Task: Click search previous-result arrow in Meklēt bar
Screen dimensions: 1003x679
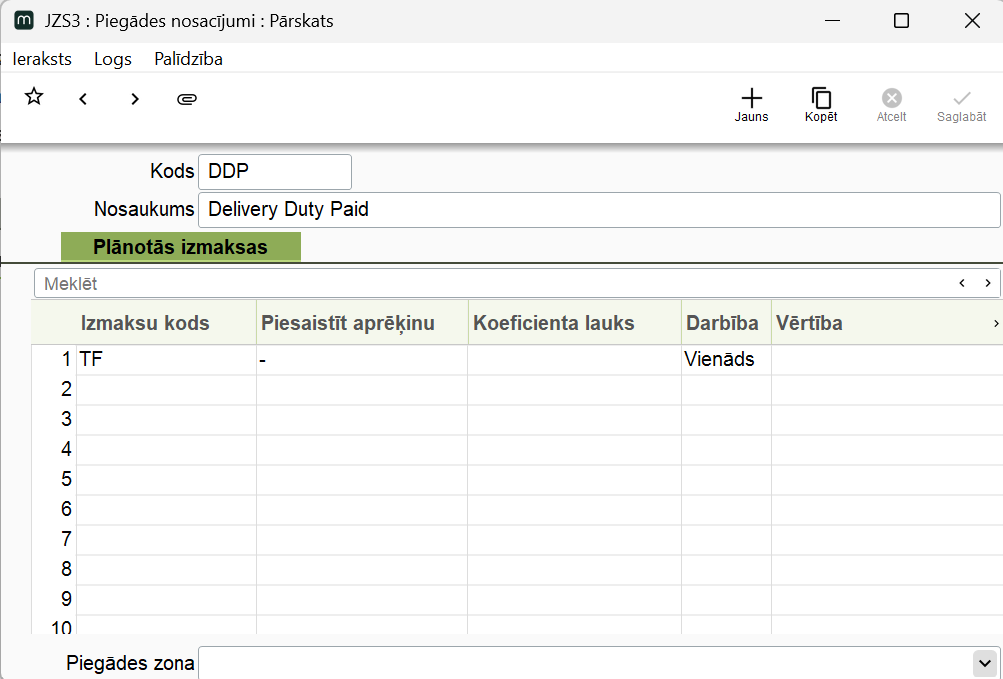Action: point(962,283)
